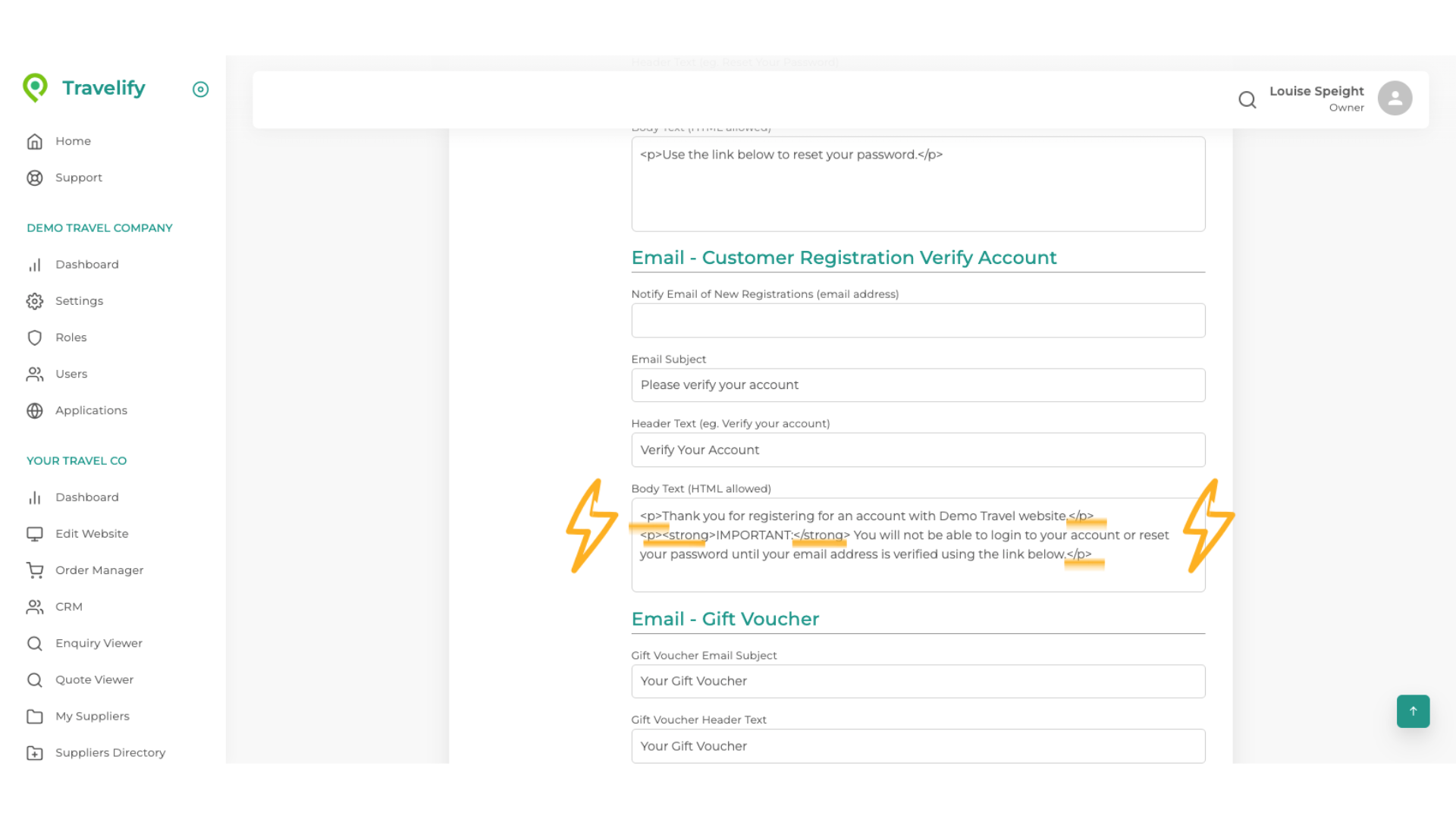Open Suppliers Directory in sidebar
Screen dimensions: 1456x819
[x=110, y=752]
